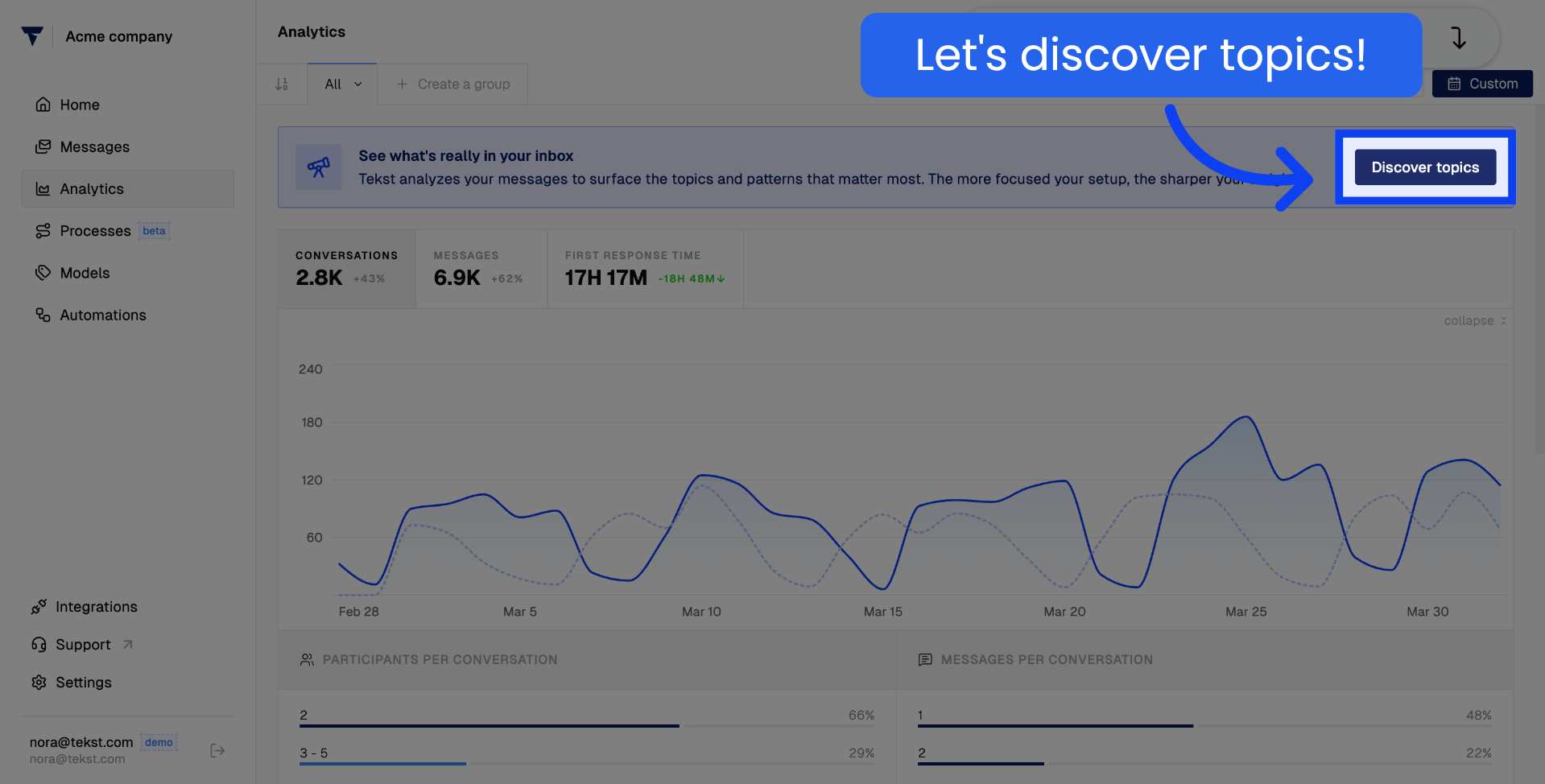The height and width of the screenshot is (784, 1545).
Task: Click the Support arrow icon
Action: pos(127,645)
